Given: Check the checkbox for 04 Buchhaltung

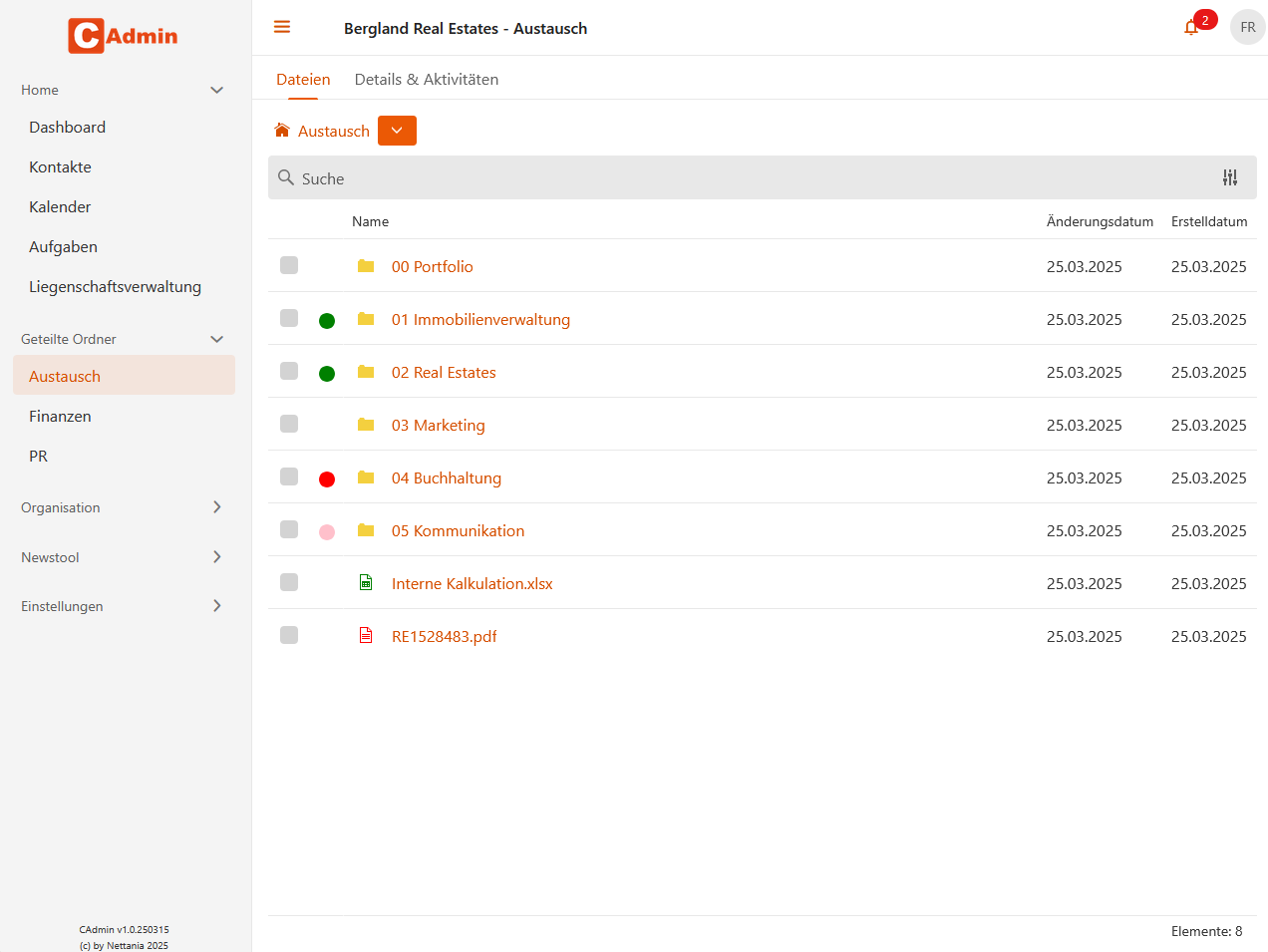Looking at the screenshot, I should 289,476.
